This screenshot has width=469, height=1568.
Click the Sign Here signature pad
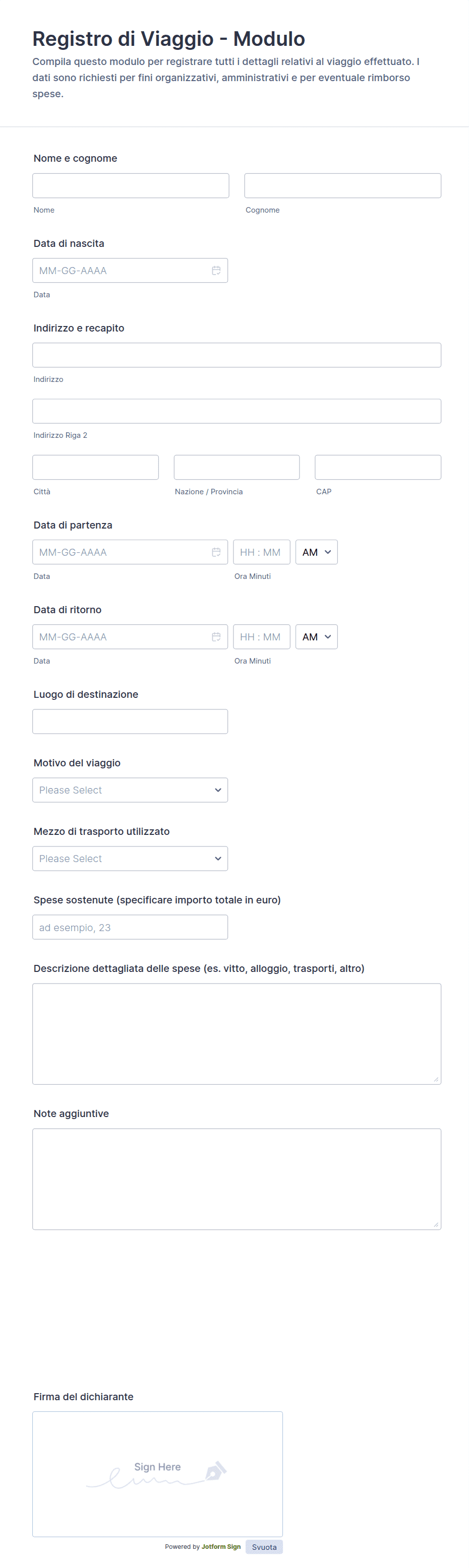point(157,1474)
